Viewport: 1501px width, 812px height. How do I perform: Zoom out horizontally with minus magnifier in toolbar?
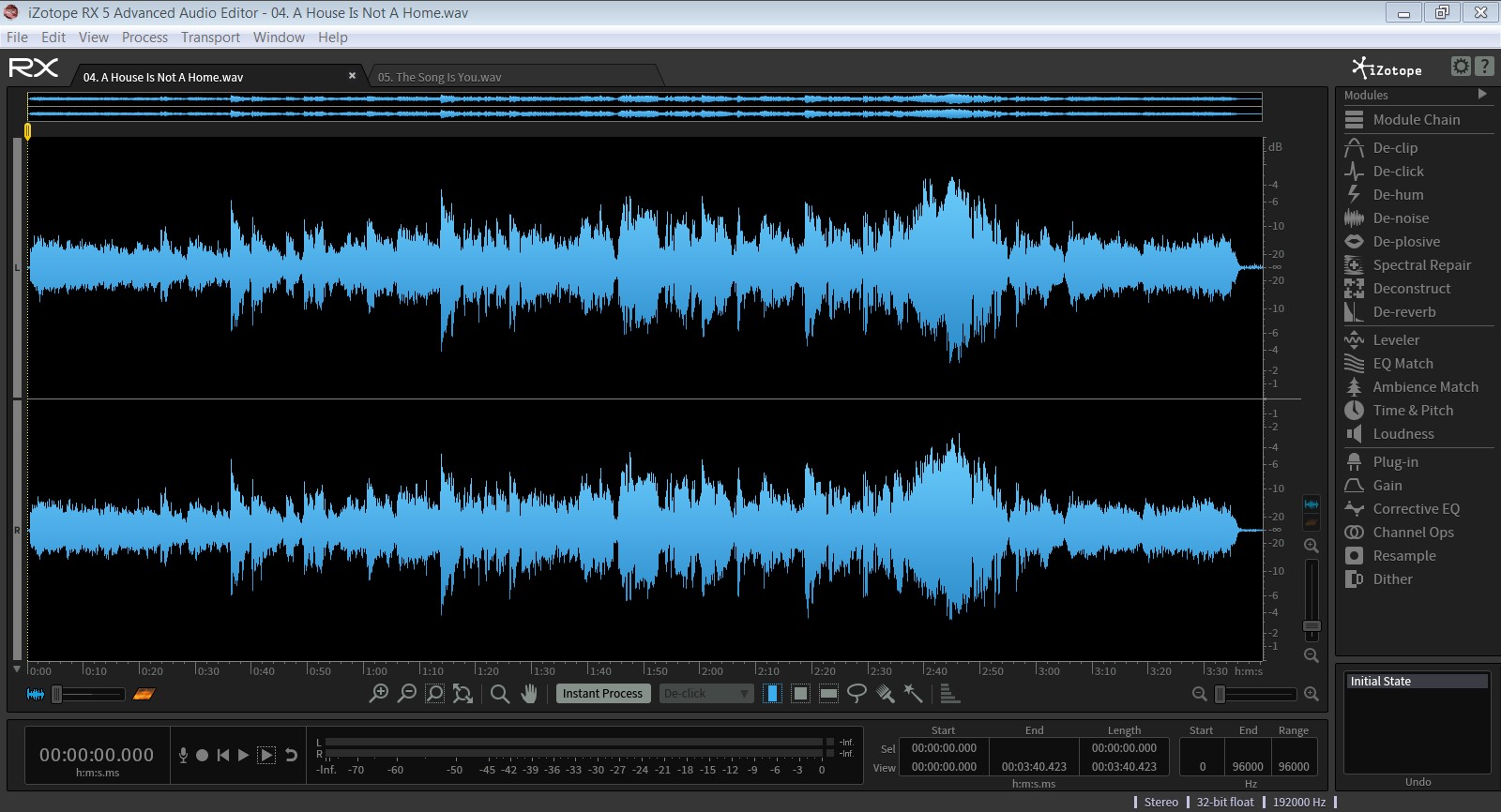pos(407,694)
